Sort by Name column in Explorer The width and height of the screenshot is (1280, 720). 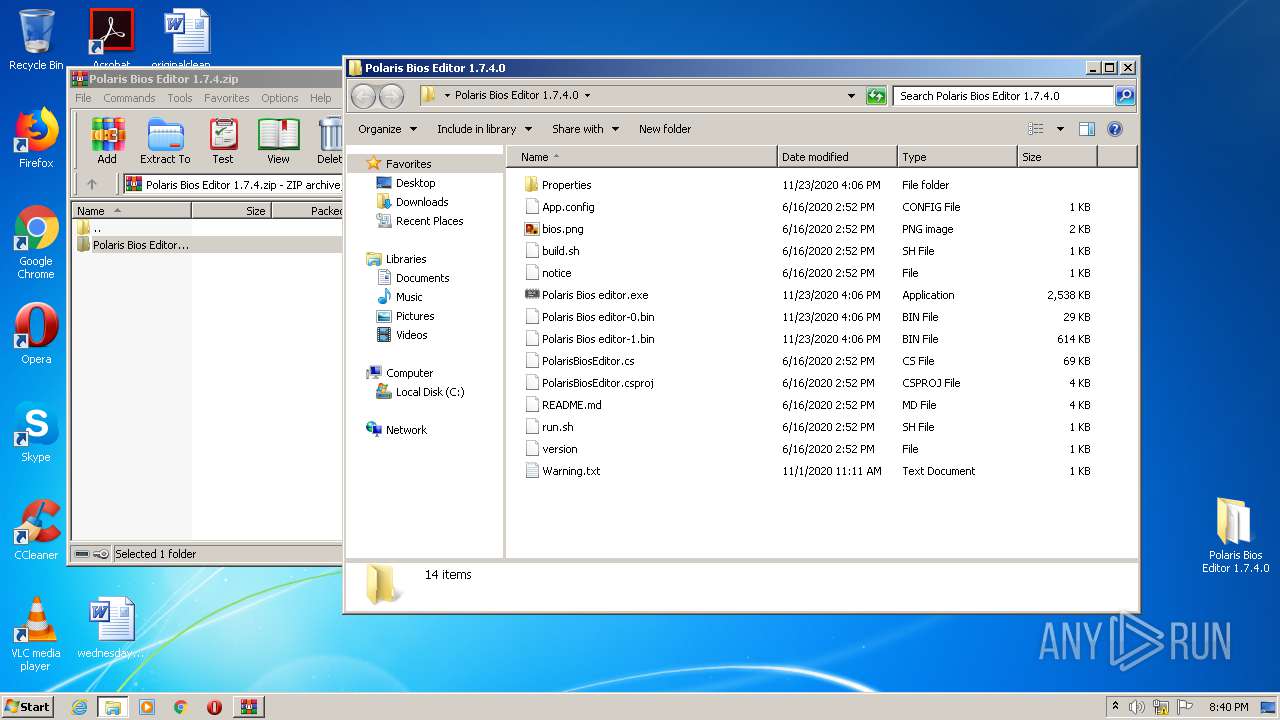click(642, 157)
